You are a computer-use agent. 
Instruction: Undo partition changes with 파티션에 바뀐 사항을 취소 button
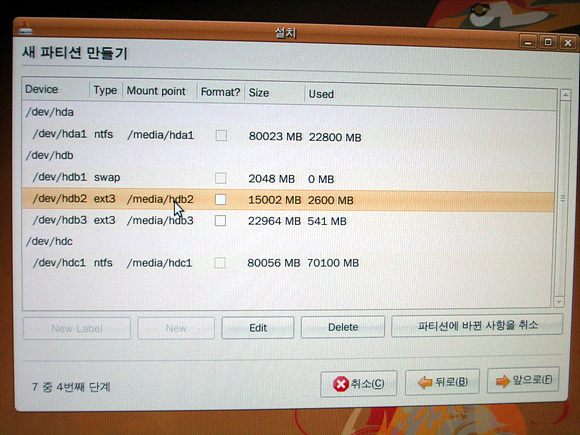pos(477,325)
